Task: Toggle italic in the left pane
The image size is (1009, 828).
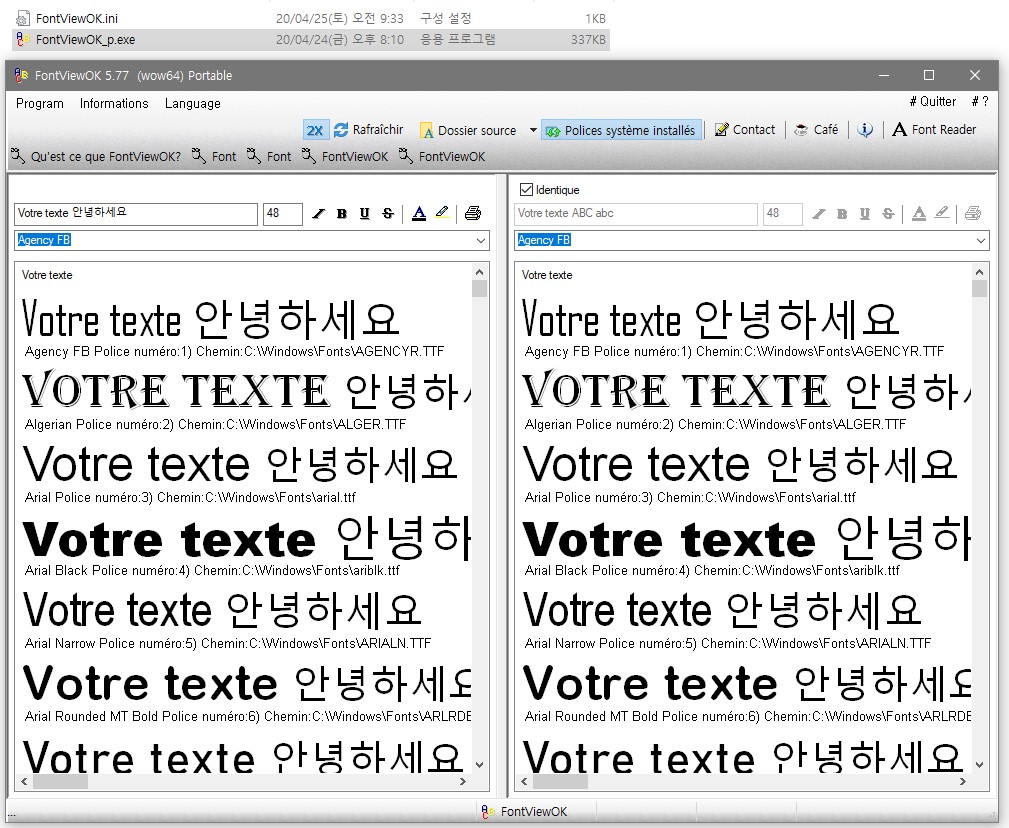Action: (319, 214)
